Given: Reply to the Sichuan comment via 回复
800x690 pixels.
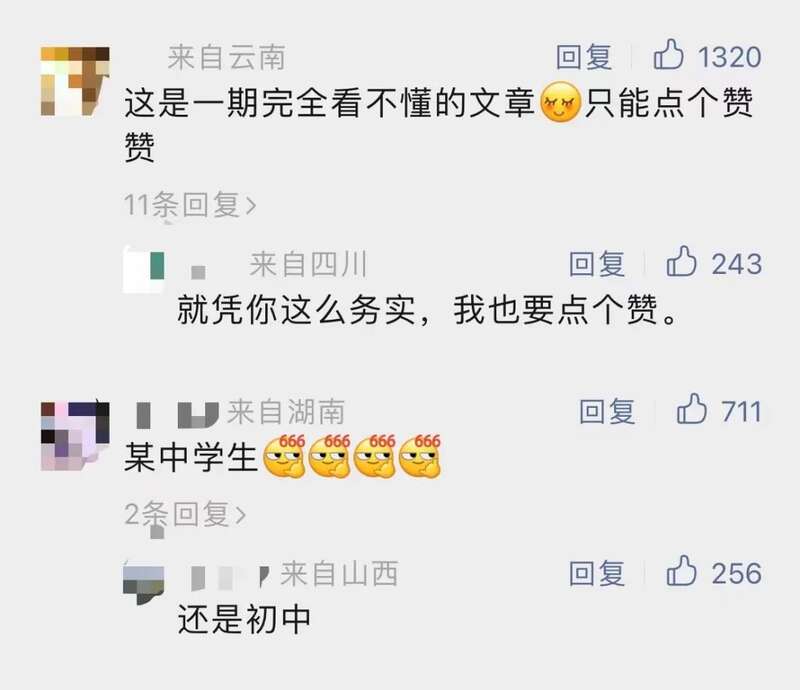Looking at the screenshot, I should 597,264.
